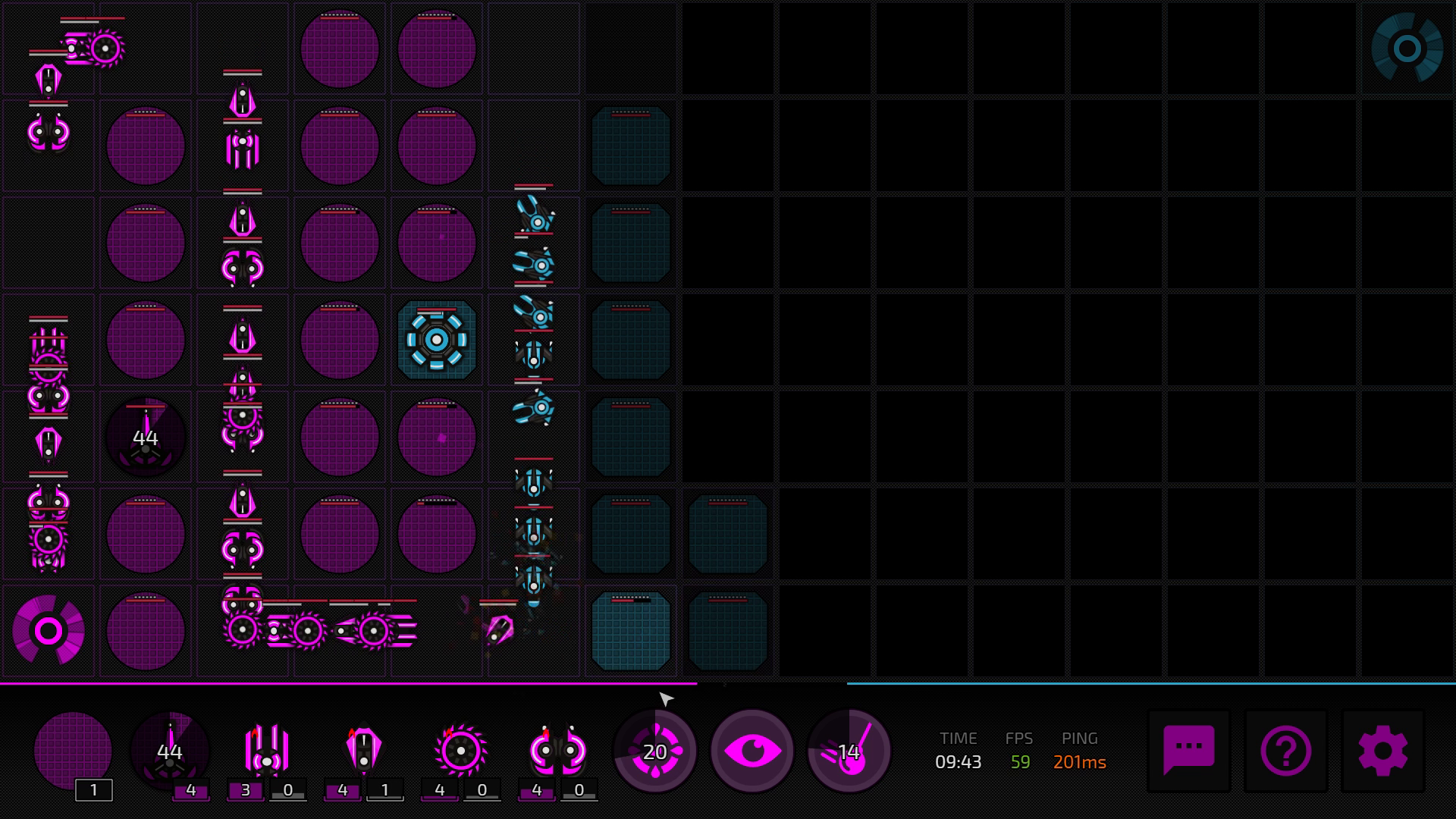This screenshot has width=1456, height=819.
Task: Click the white 1 counter under fighter unit
Action: pos(384,790)
